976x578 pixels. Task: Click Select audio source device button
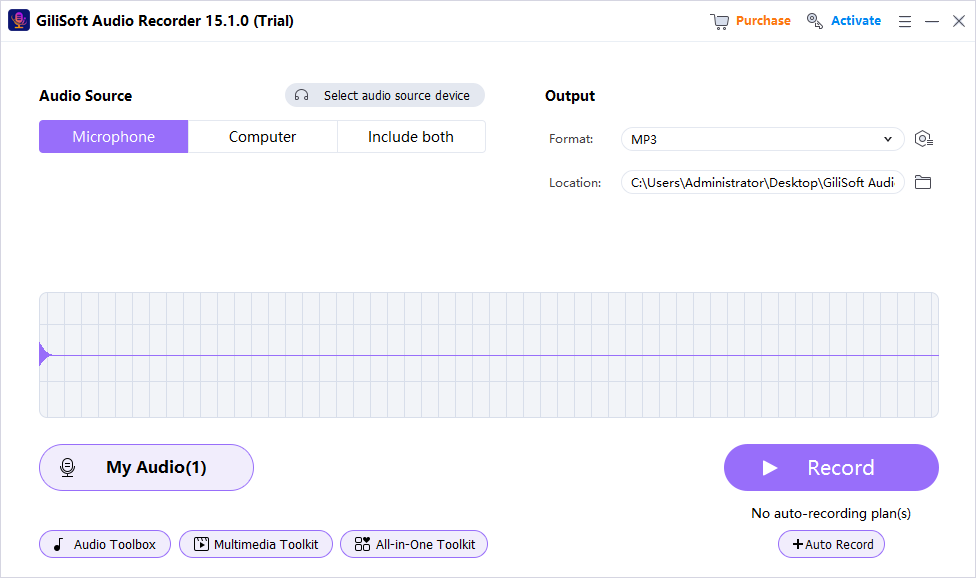385,95
